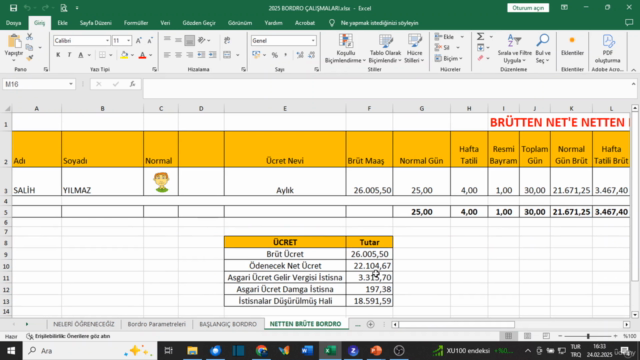Viewport: 640px width, 360px height.
Task: Increase decimal places
Action: [300, 55]
